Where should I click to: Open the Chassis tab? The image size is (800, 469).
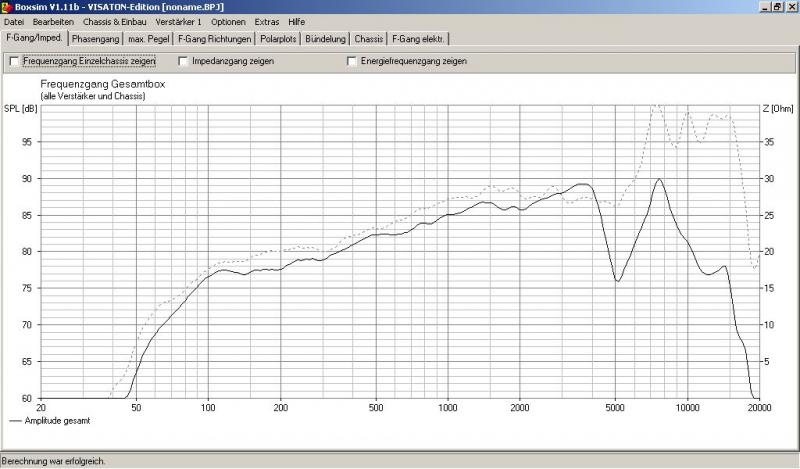pos(369,39)
